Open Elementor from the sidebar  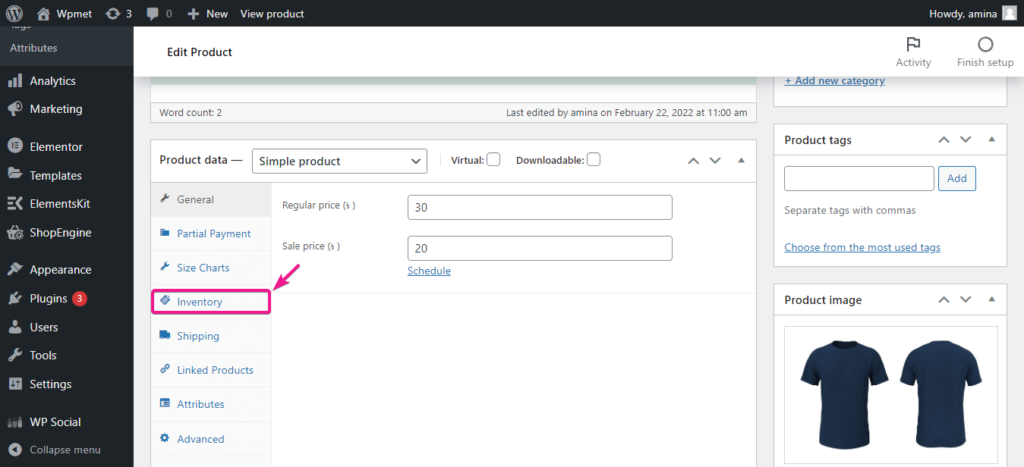(56, 146)
